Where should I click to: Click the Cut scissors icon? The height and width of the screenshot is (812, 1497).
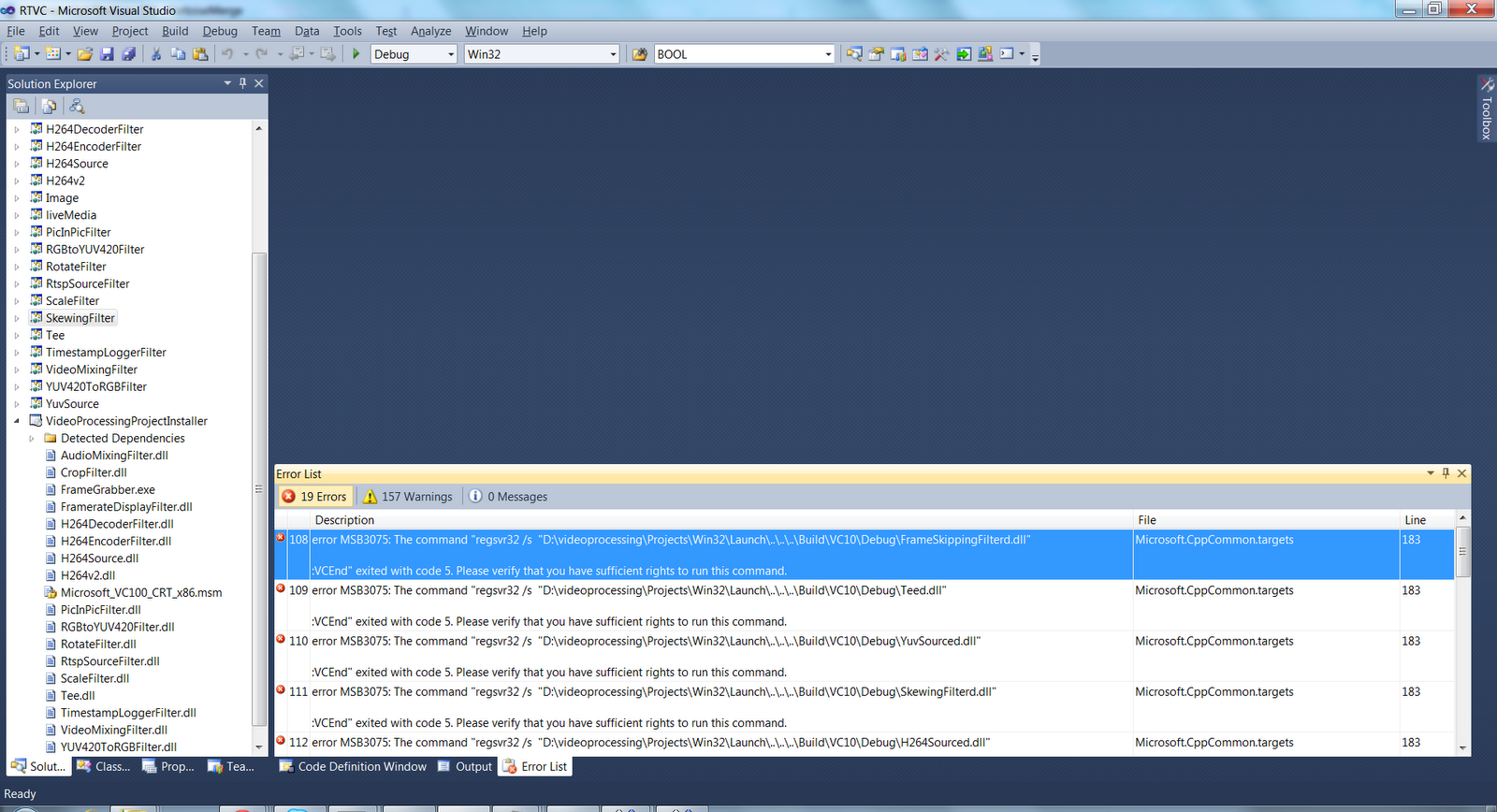click(156, 54)
